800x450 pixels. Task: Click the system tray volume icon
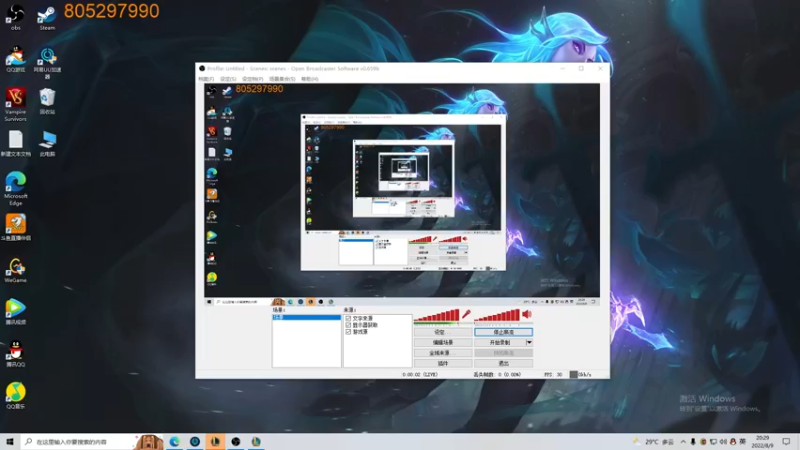coord(723,441)
